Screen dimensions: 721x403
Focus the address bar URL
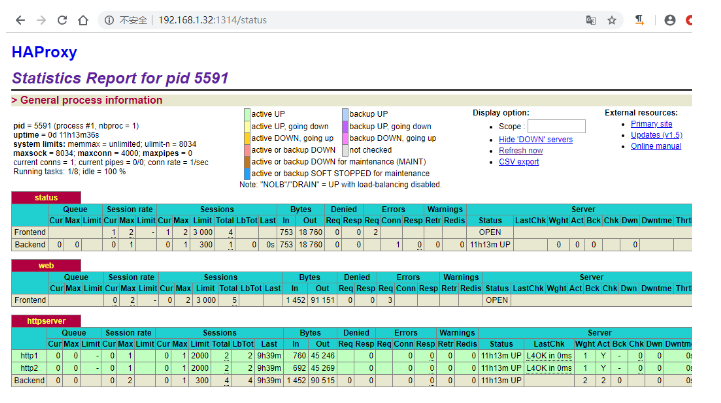point(212,20)
